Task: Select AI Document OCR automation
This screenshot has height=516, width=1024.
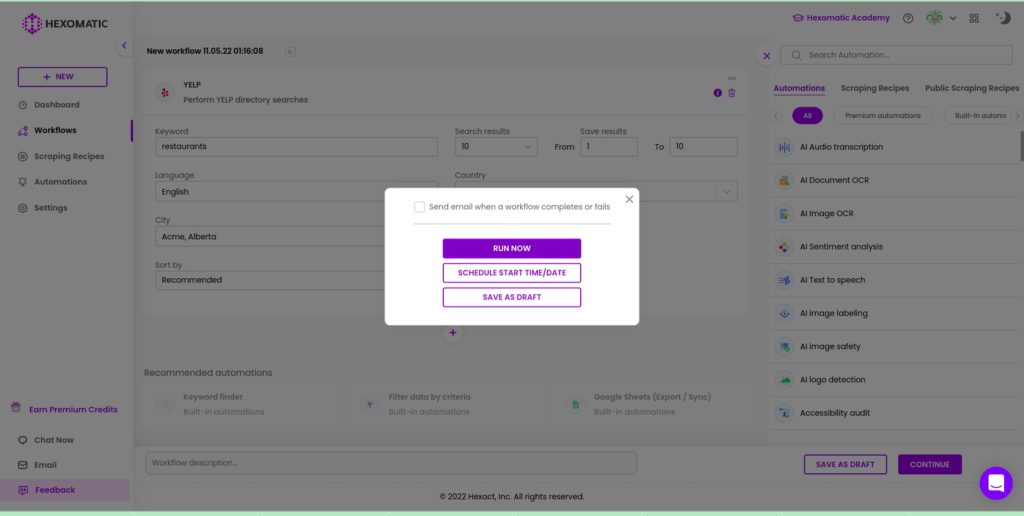Action: (893, 180)
